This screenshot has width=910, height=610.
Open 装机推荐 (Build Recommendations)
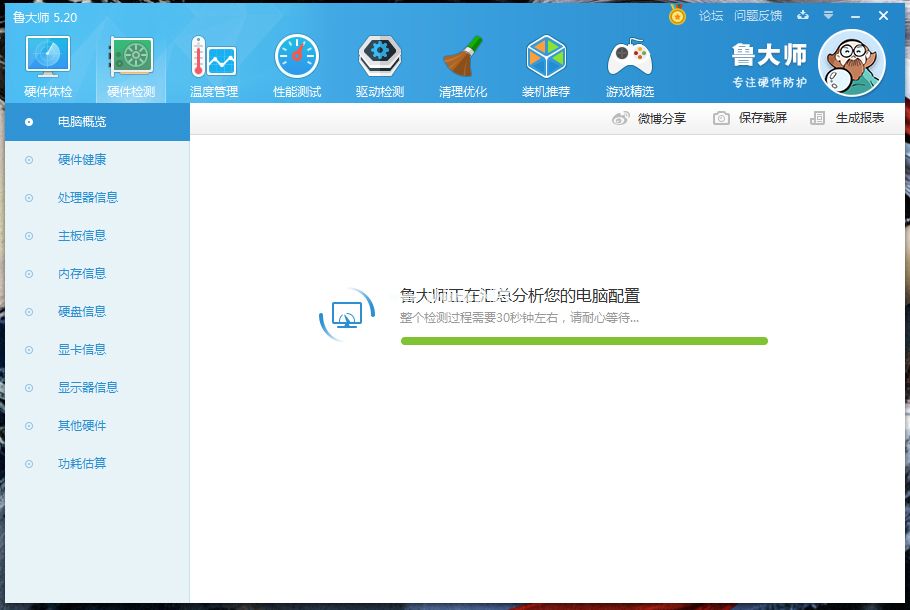coord(544,64)
